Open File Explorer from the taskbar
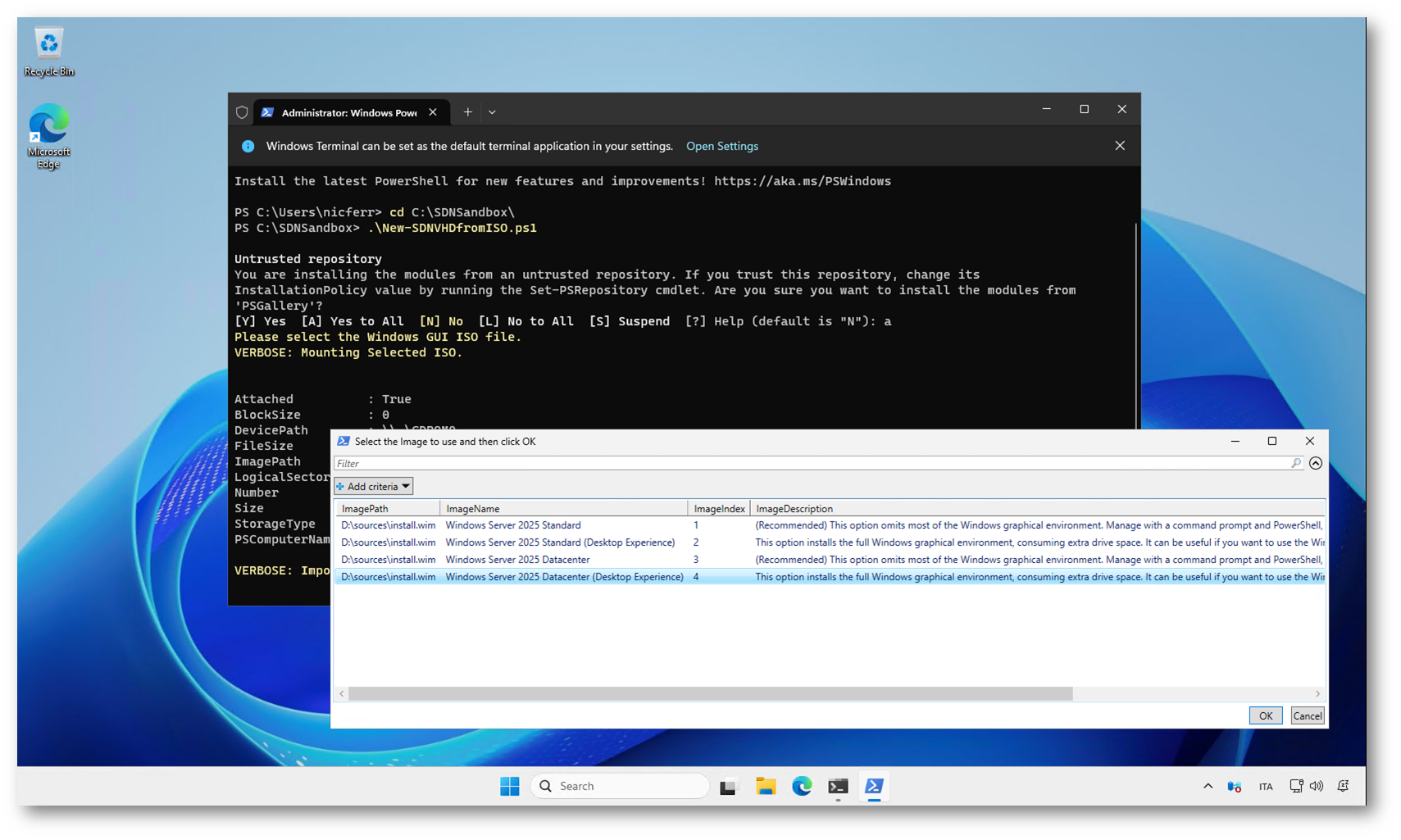Viewport: 1401px width, 840px height. point(765,786)
